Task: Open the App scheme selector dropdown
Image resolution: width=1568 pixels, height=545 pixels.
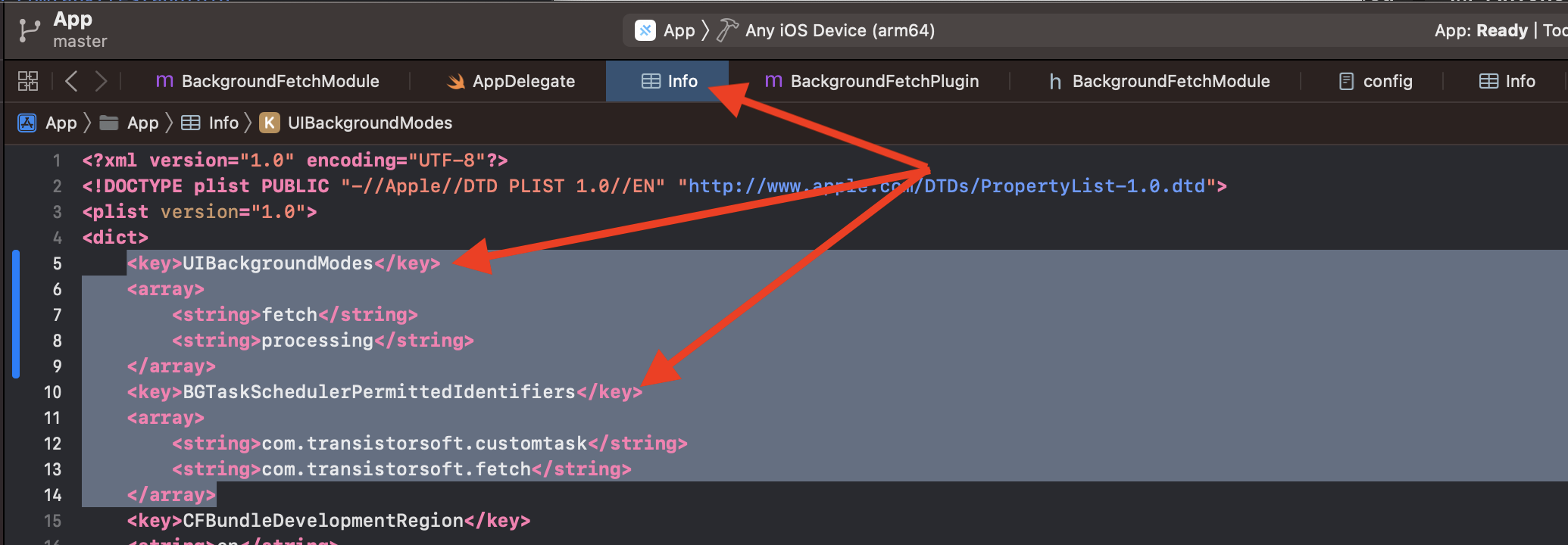Action: tap(679, 30)
